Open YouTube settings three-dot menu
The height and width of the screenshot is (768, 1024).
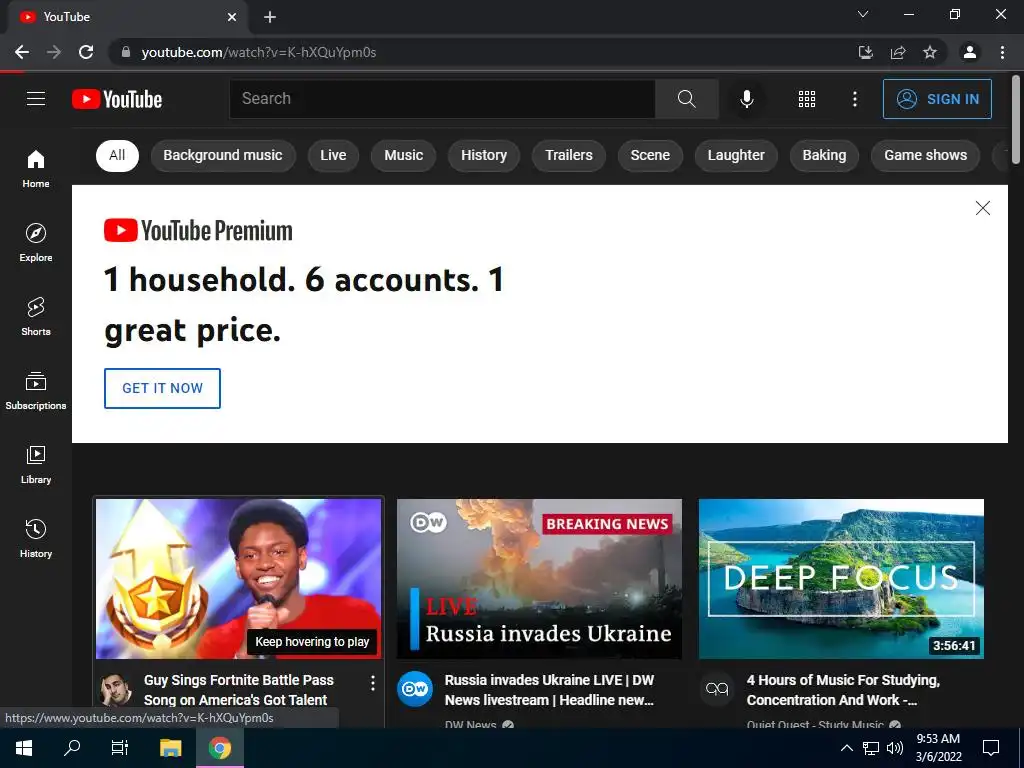click(854, 99)
